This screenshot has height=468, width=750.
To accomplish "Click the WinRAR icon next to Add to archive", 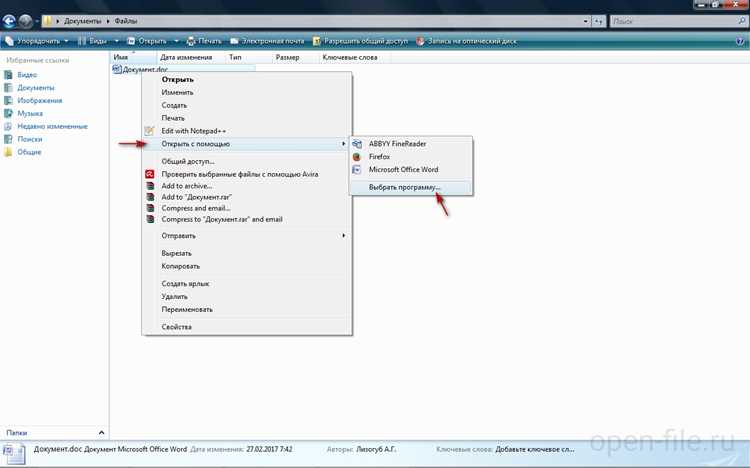I will pos(150,186).
